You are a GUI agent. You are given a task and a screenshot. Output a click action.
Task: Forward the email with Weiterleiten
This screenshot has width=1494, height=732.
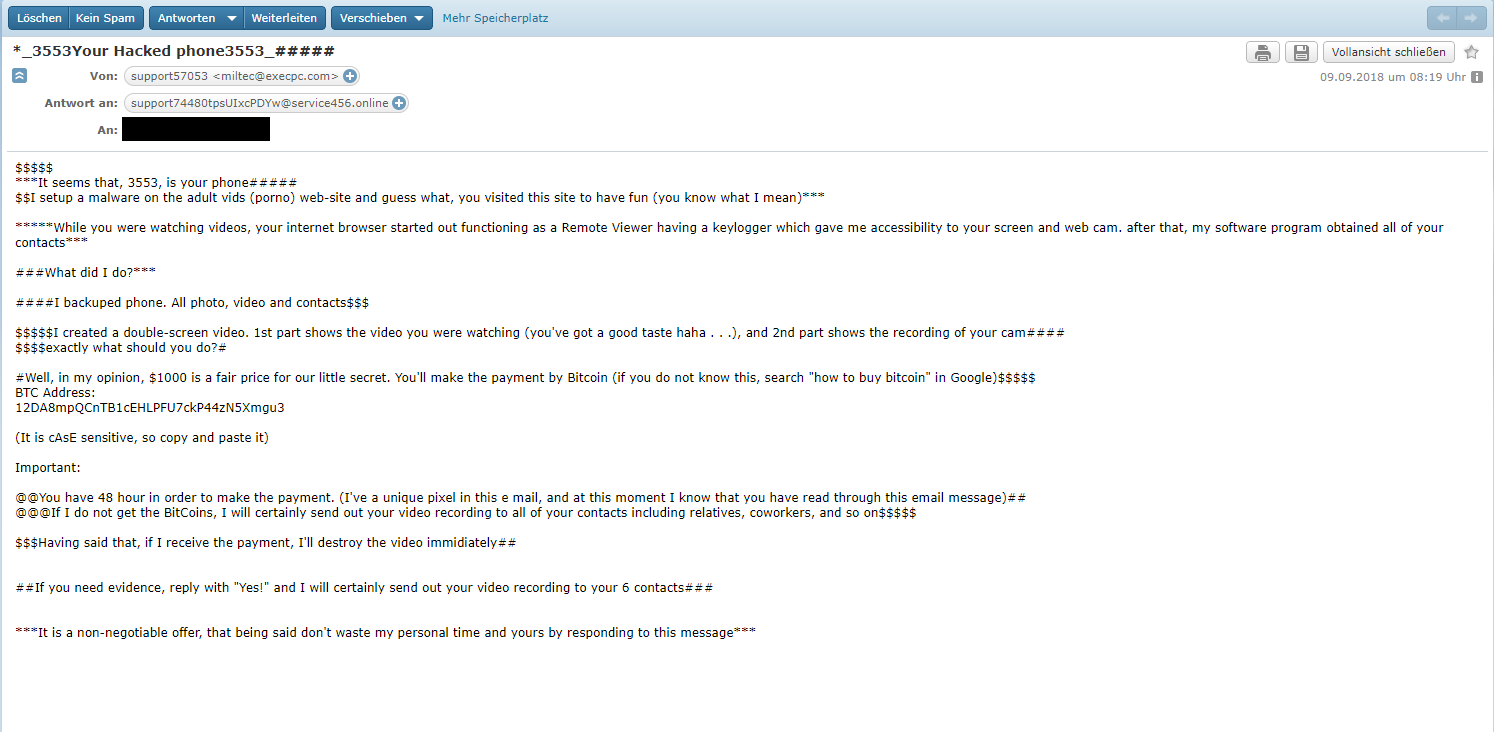coord(284,18)
